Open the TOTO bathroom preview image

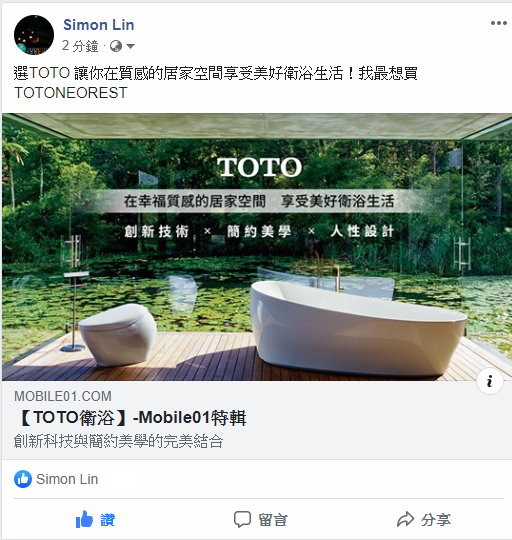tap(257, 247)
